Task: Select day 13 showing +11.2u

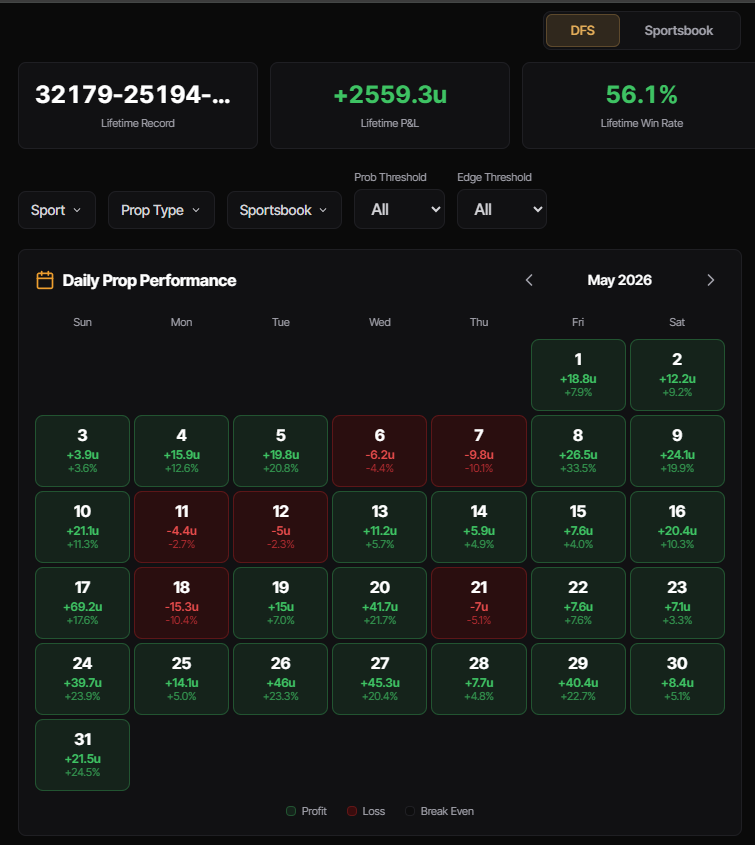Action: coord(380,527)
